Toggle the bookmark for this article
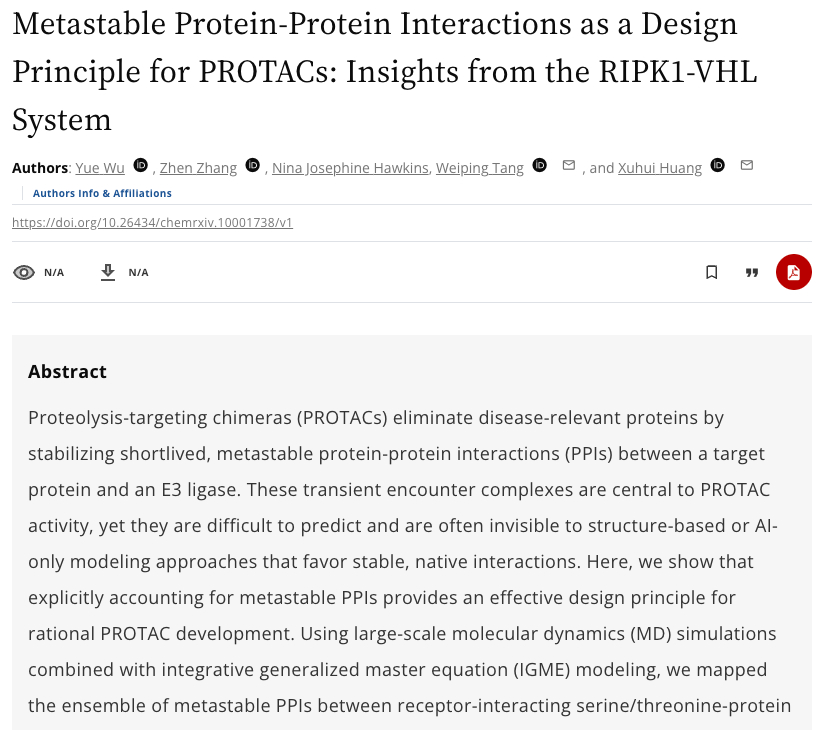The height and width of the screenshot is (730, 820). point(712,272)
